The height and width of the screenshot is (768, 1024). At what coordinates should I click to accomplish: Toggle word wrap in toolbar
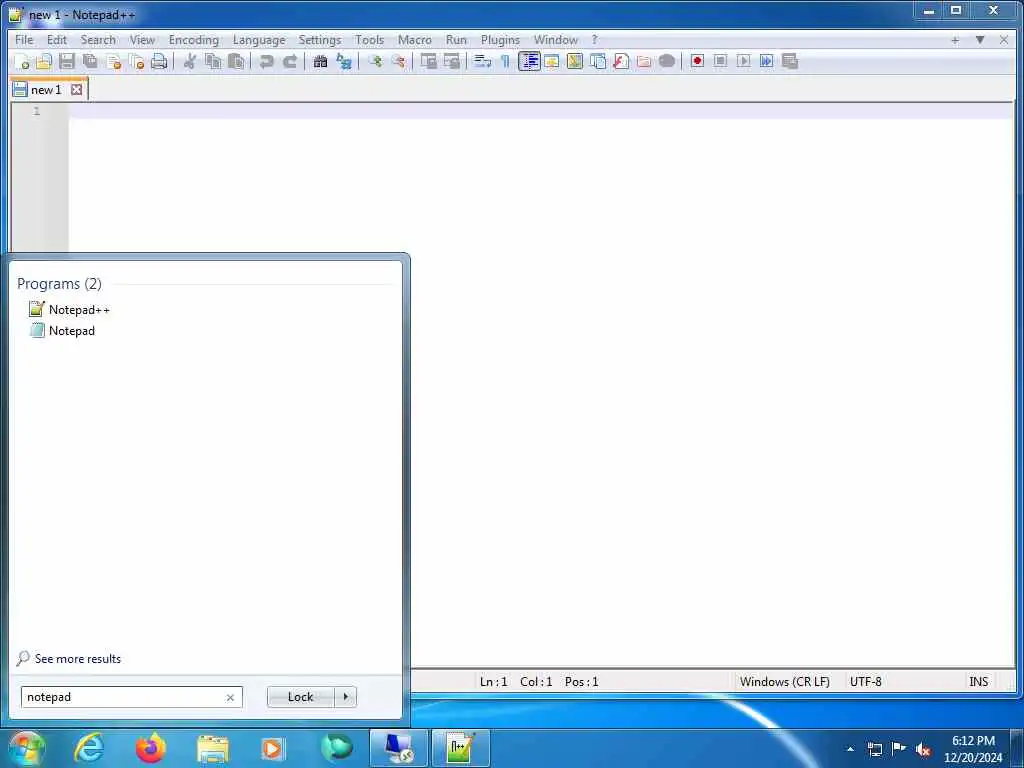coord(483,61)
